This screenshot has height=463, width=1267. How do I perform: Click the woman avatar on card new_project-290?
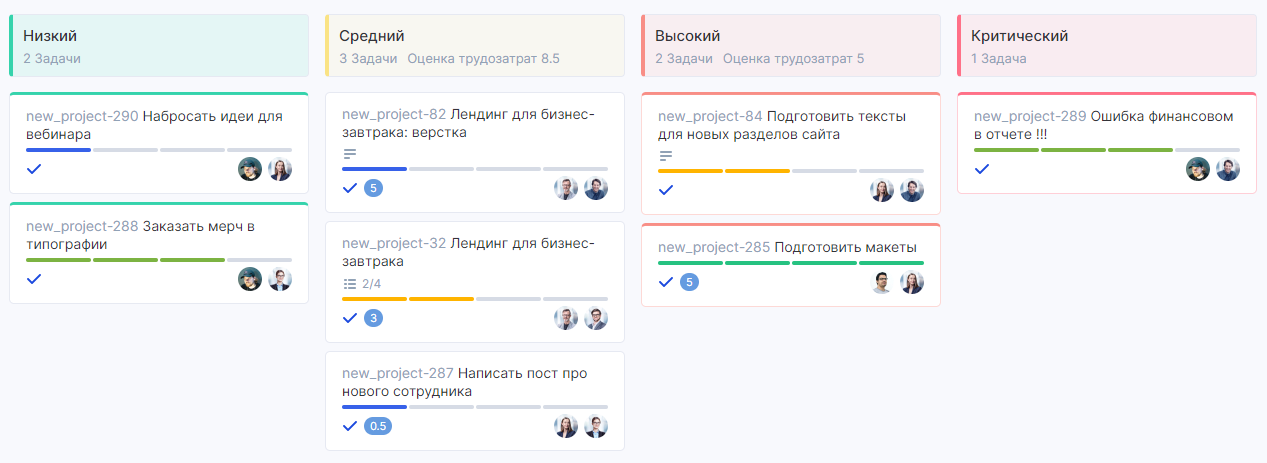280,169
